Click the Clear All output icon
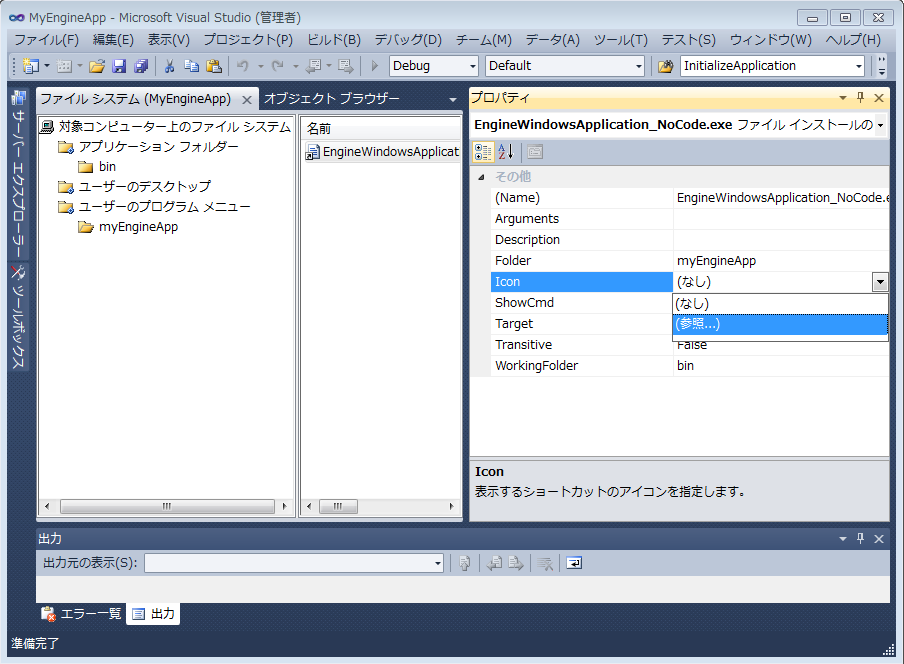This screenshot has width=904, height=664. coord(545,563)
